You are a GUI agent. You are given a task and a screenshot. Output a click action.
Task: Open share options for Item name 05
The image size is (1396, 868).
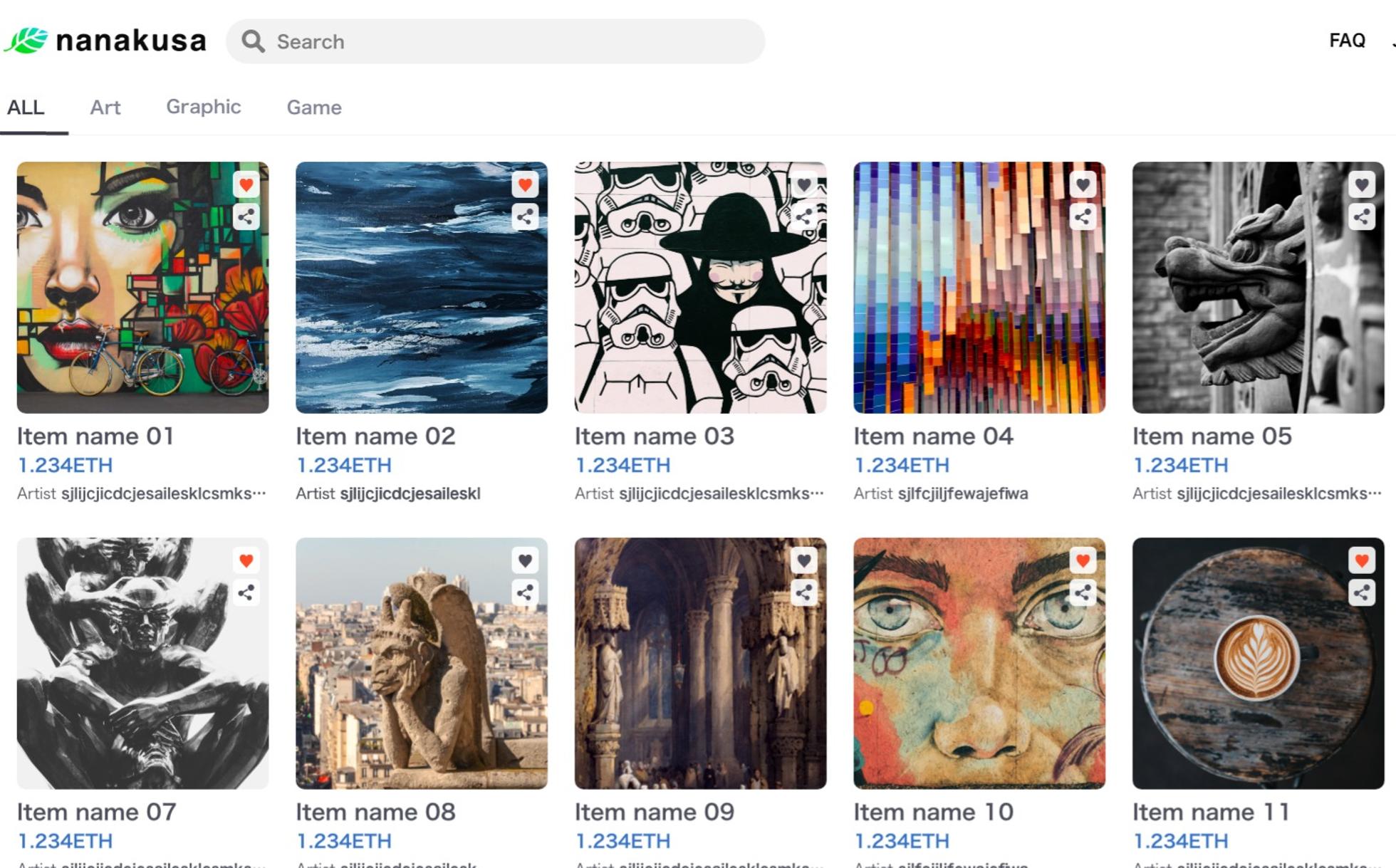1361,216
